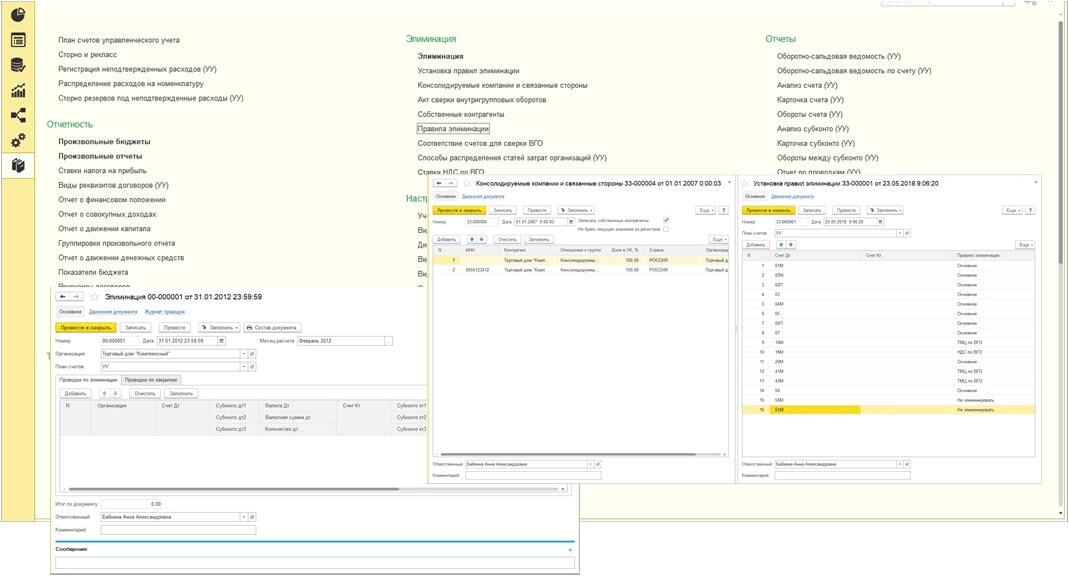Open План счетов dropdown in Элиминация window
Viewport: 1069px width, 576px height.
tap(243, 367)
